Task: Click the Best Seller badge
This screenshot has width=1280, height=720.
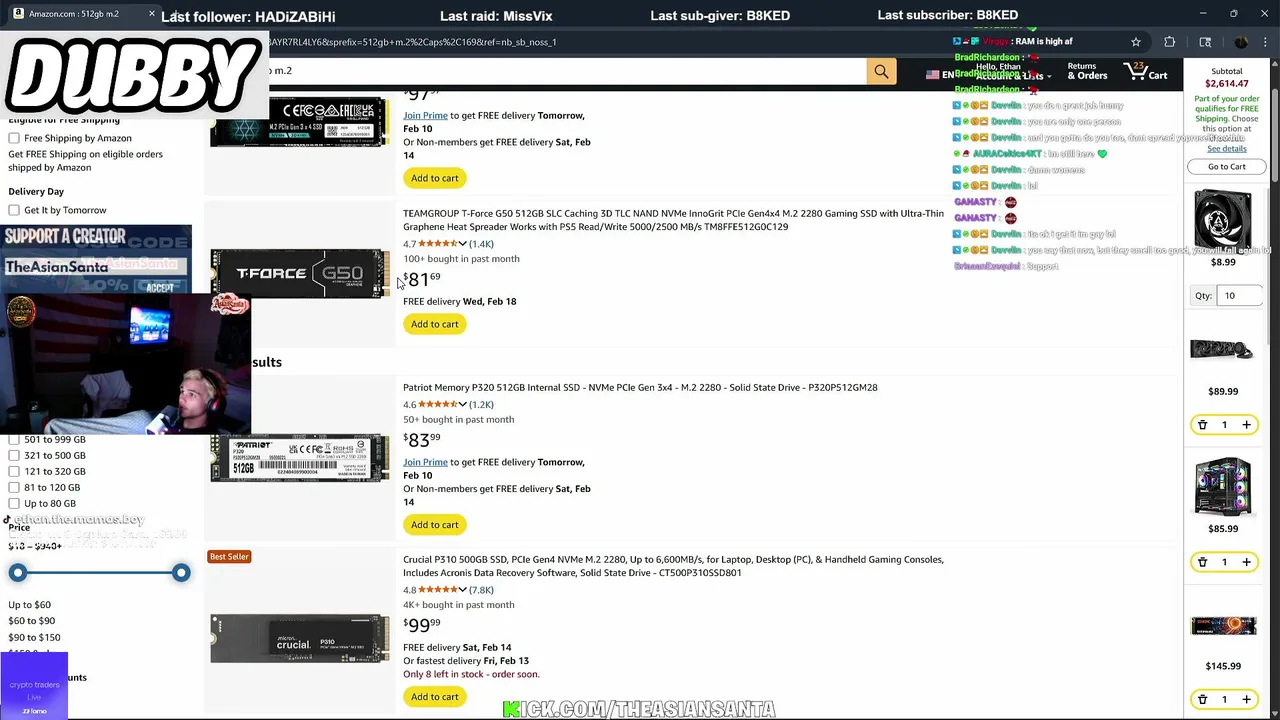Action: (x=229, y=556)
